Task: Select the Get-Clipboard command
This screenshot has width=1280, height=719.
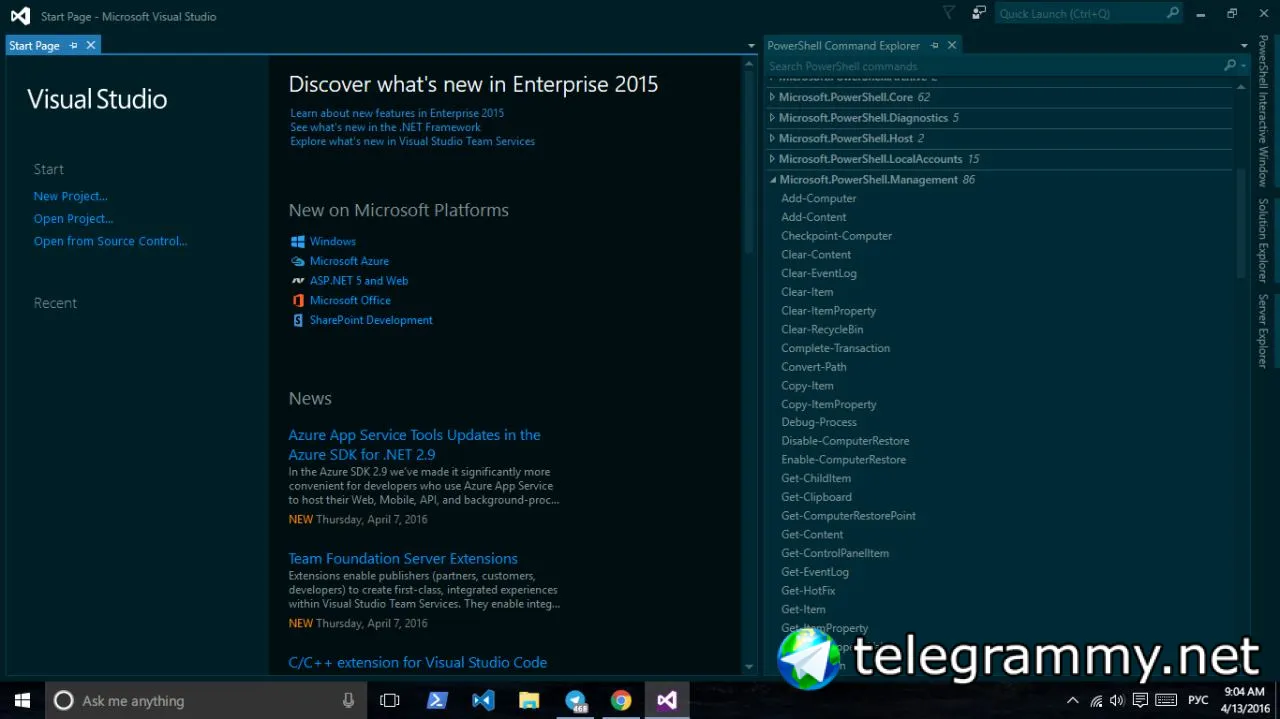Action: point(816,497)
